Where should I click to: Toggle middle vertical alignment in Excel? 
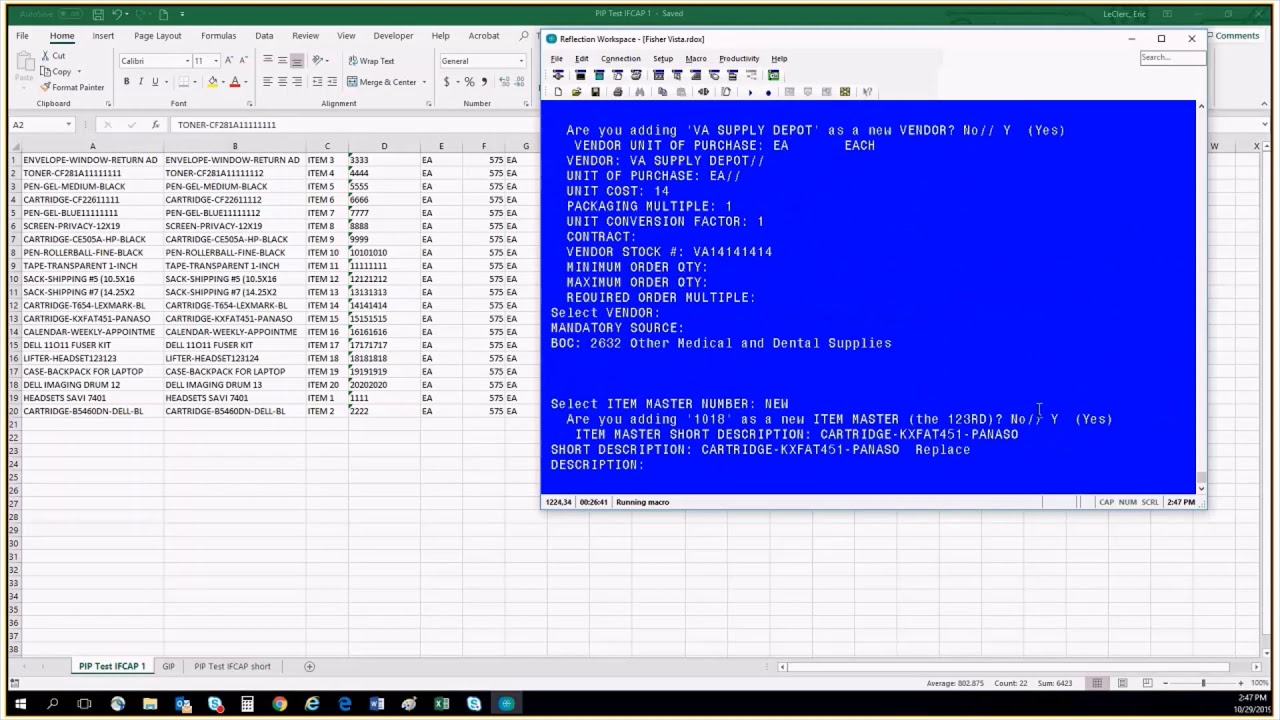(282, 61)
